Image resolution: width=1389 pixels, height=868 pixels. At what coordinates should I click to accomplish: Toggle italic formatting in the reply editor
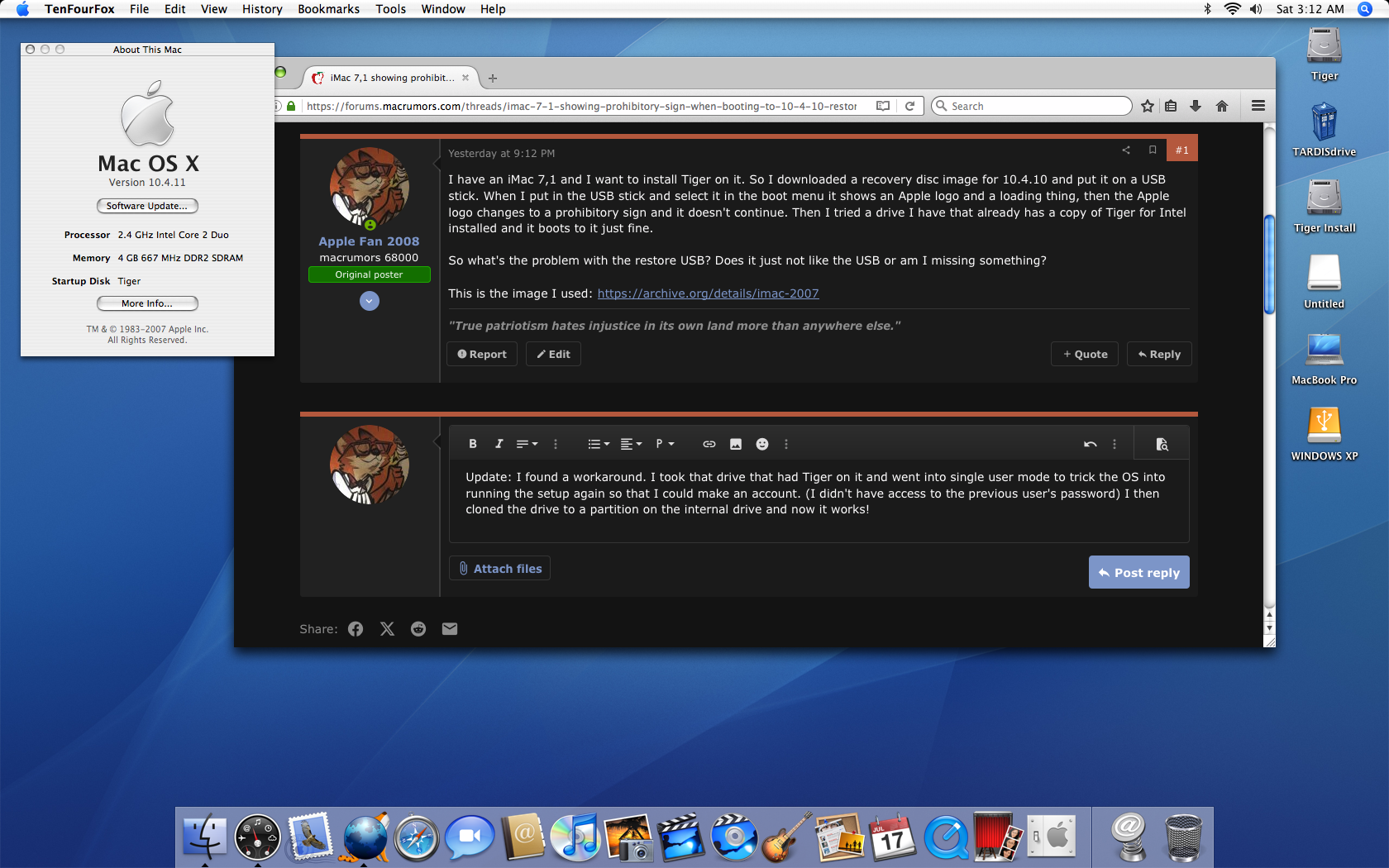coord(499,444)
